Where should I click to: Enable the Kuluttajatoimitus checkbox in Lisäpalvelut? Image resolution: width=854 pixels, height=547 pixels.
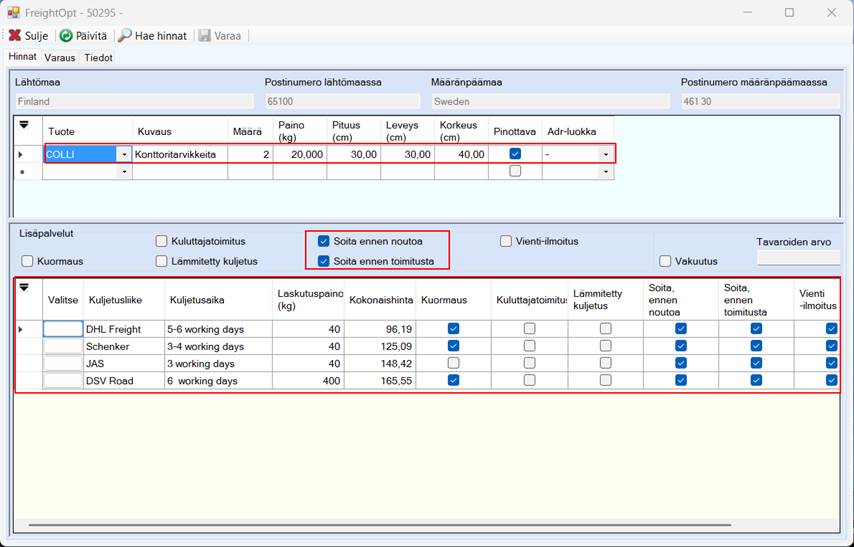[161, 241]
